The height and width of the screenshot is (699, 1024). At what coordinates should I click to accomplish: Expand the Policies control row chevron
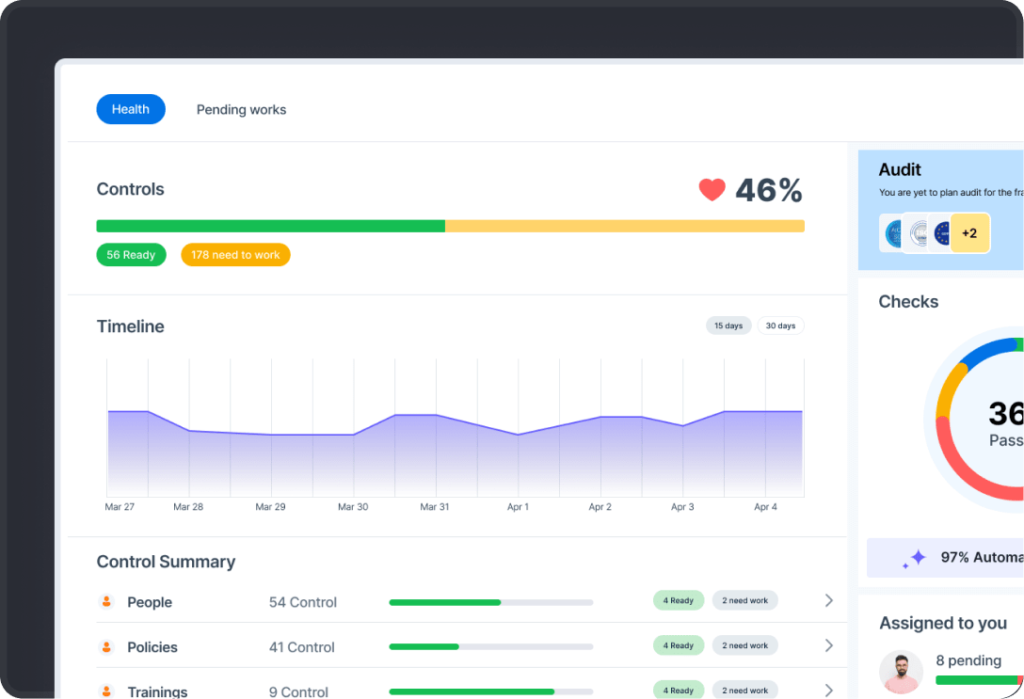pyautogui.click(x=828, y=646)
